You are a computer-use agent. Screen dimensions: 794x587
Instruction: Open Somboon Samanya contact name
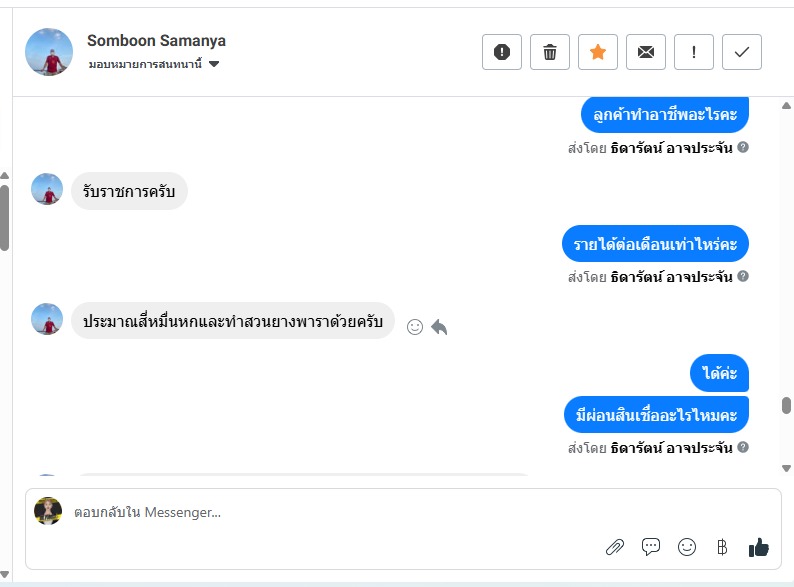coord(156,41)
